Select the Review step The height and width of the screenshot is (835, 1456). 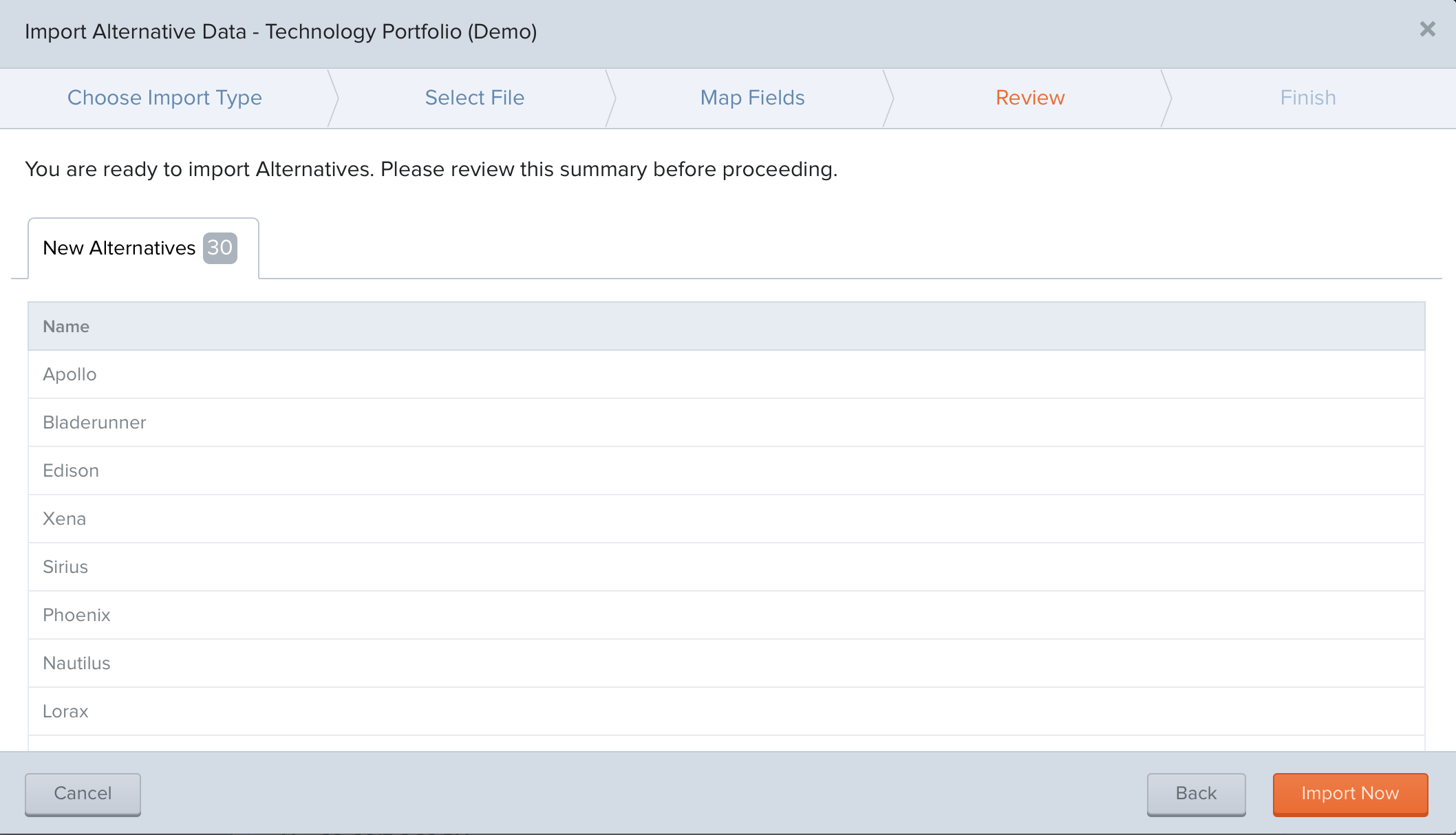pos(1030,98)
